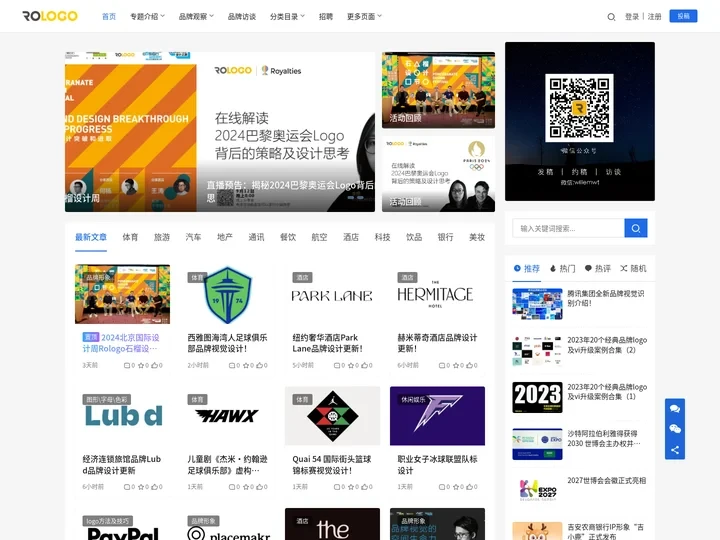Expand the 专题介绍 dropdown menu
Image resolution: width=720 pixels, height=540 pixels.
click(x=147, y=17)
